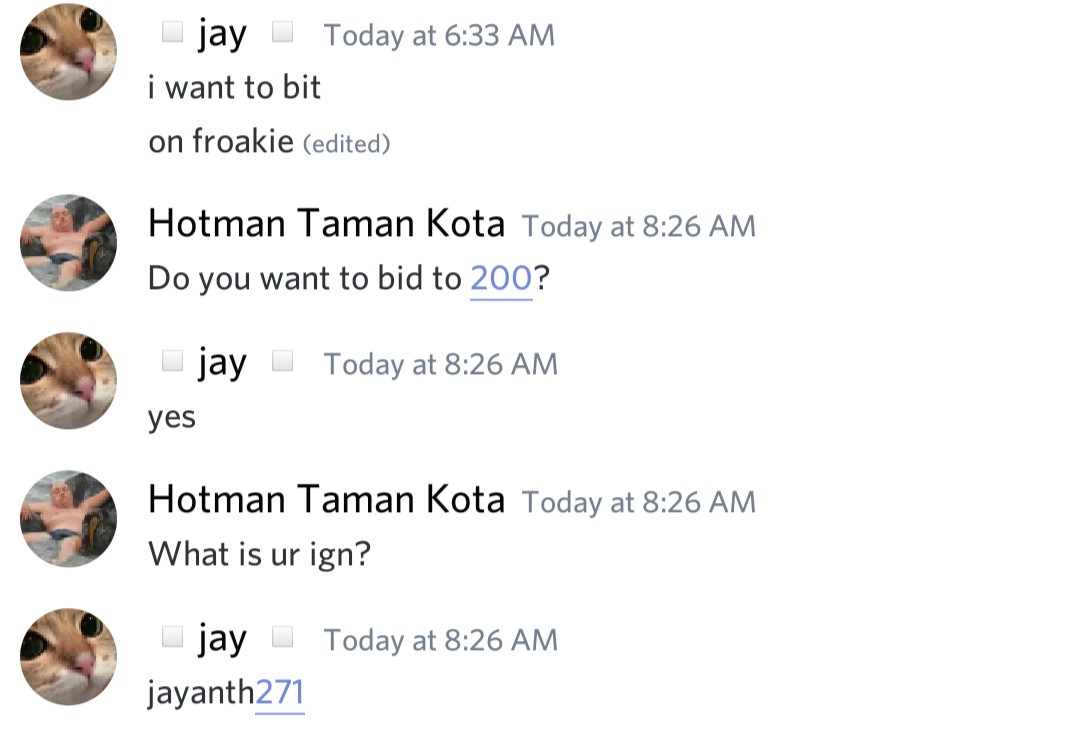The width and height of the screenshot is (1080, 737).
Task: Click the emoji box before jay at 6:33 AM
Action: (172, 32)
